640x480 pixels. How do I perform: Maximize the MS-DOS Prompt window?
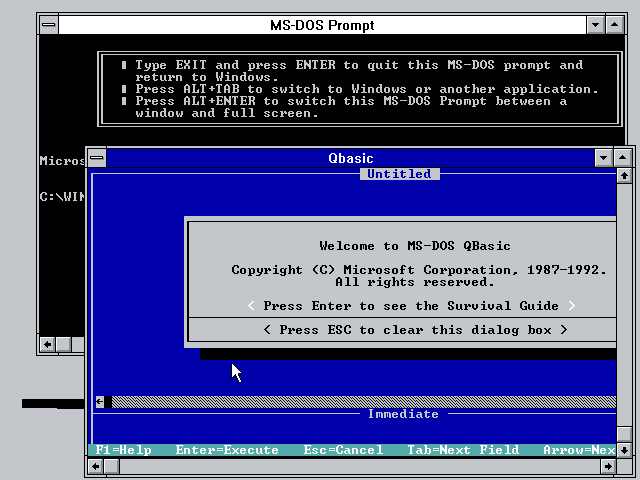pyautogui.click(x=615, y=25)
